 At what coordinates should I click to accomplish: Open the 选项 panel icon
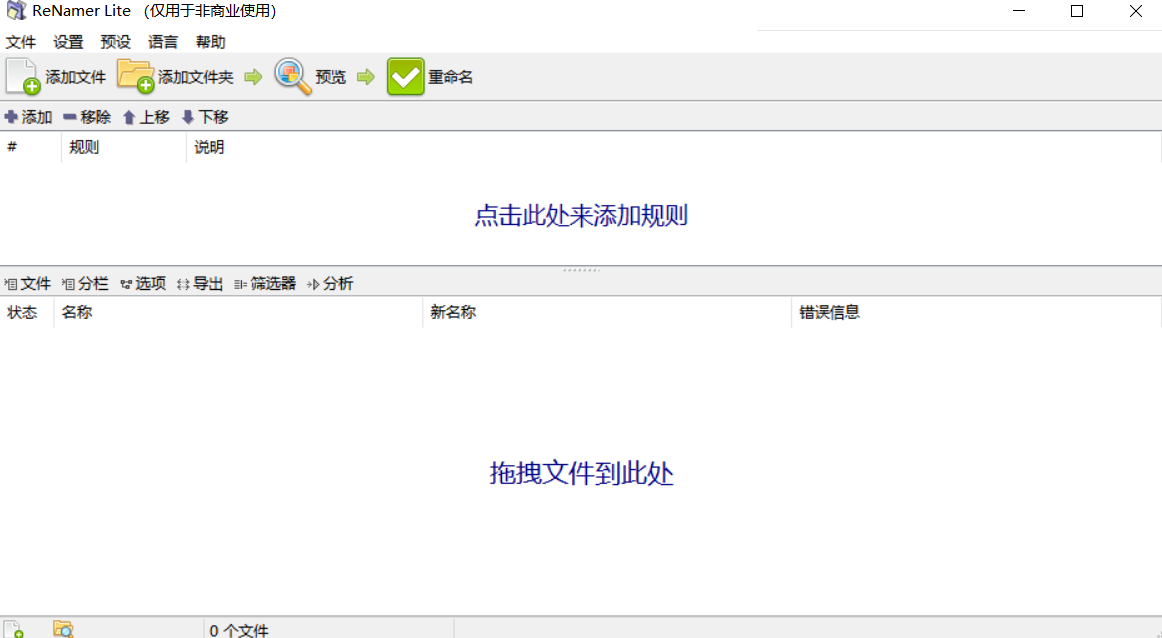click(127, 283)
